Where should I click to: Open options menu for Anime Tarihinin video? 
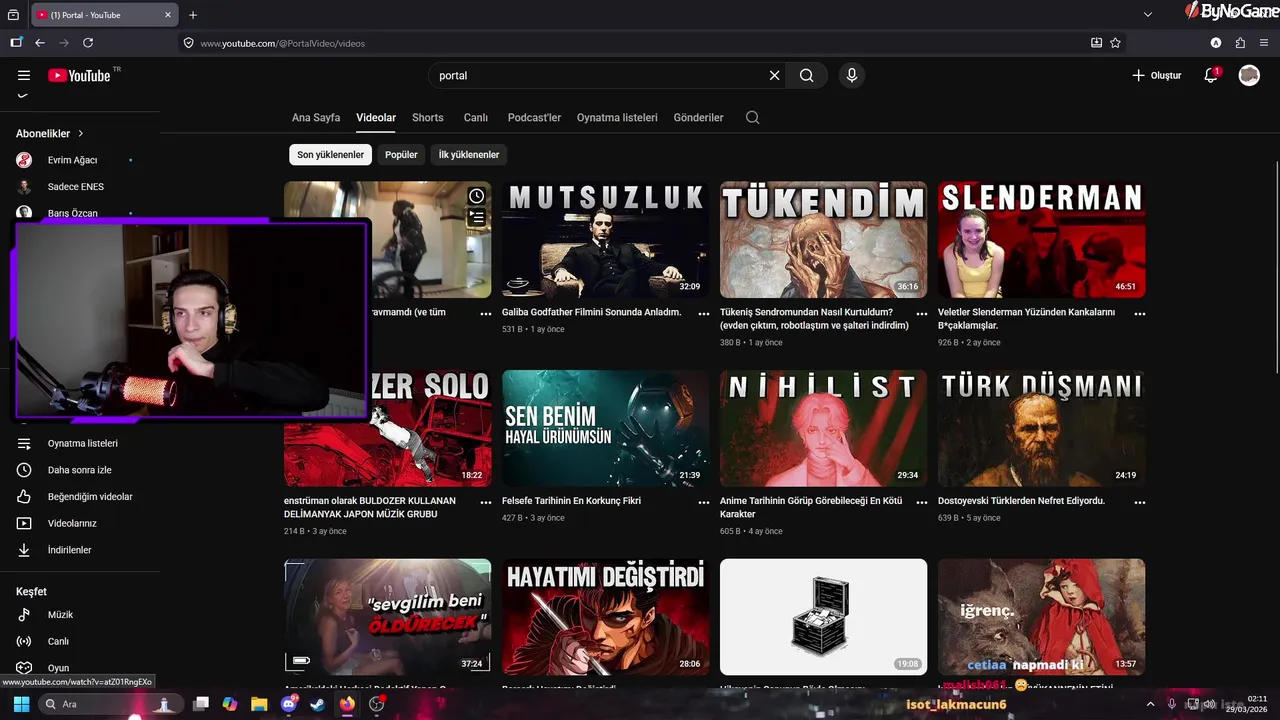(922, 502)
